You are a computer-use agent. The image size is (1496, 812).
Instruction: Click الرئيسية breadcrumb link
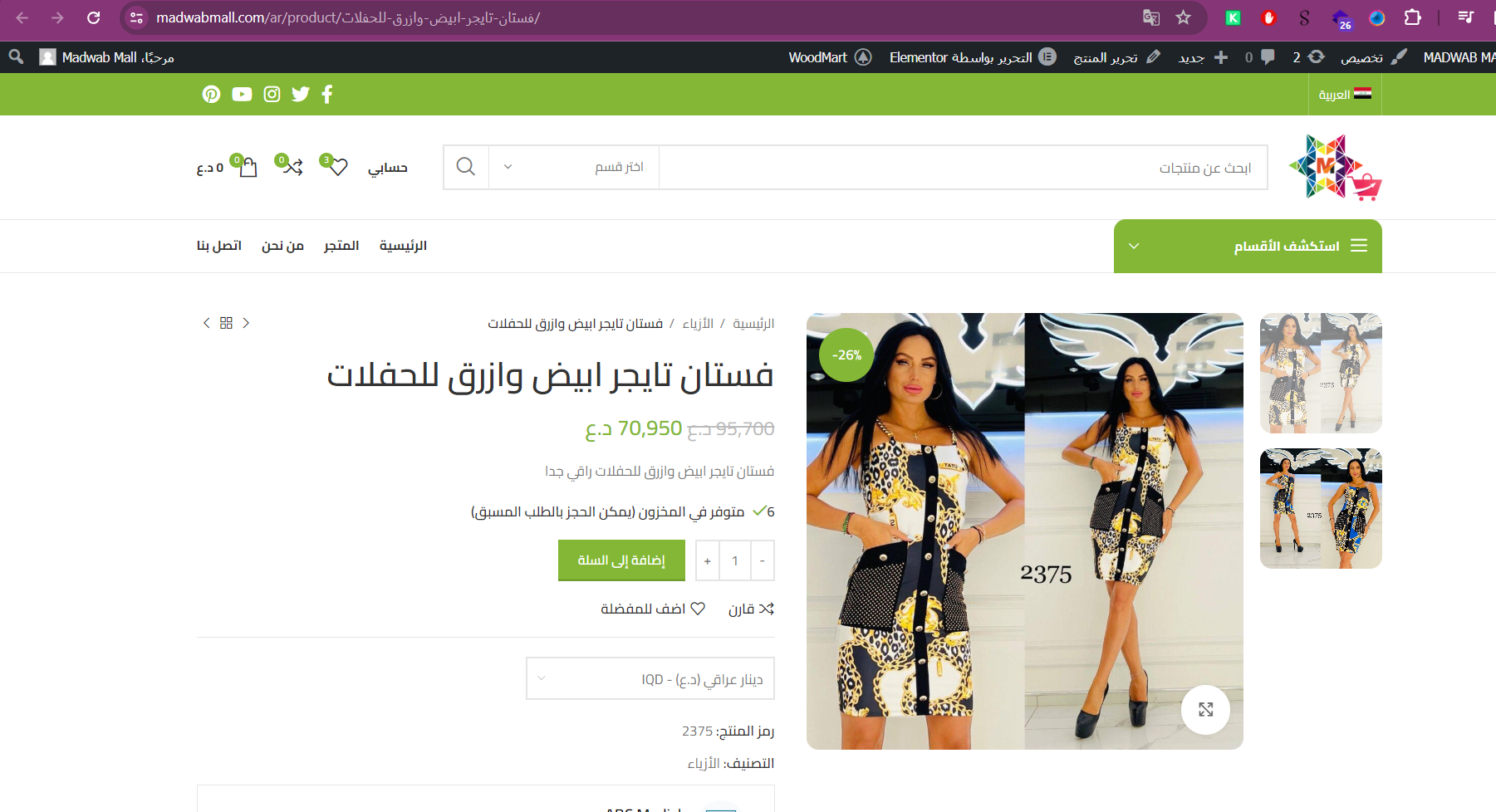click(x=753, y=323)
